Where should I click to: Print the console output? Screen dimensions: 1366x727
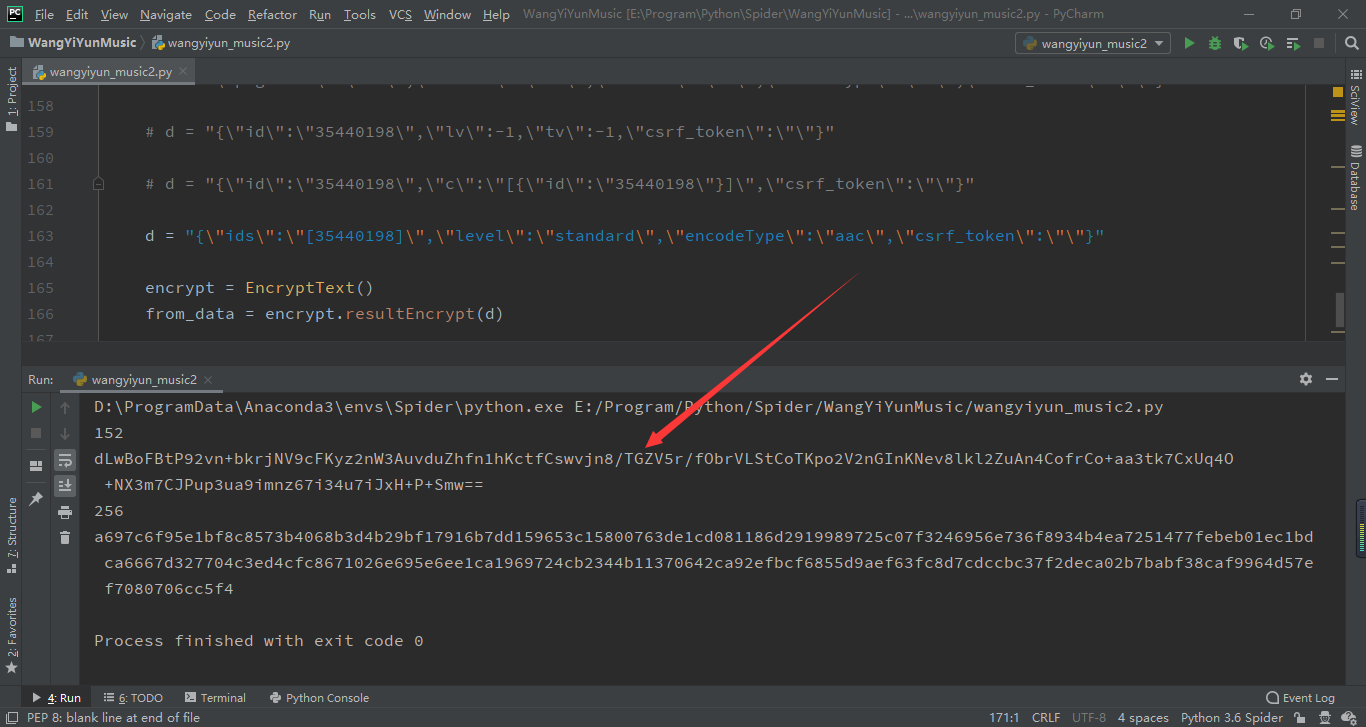pyautogui.click(x=65, y=512)
